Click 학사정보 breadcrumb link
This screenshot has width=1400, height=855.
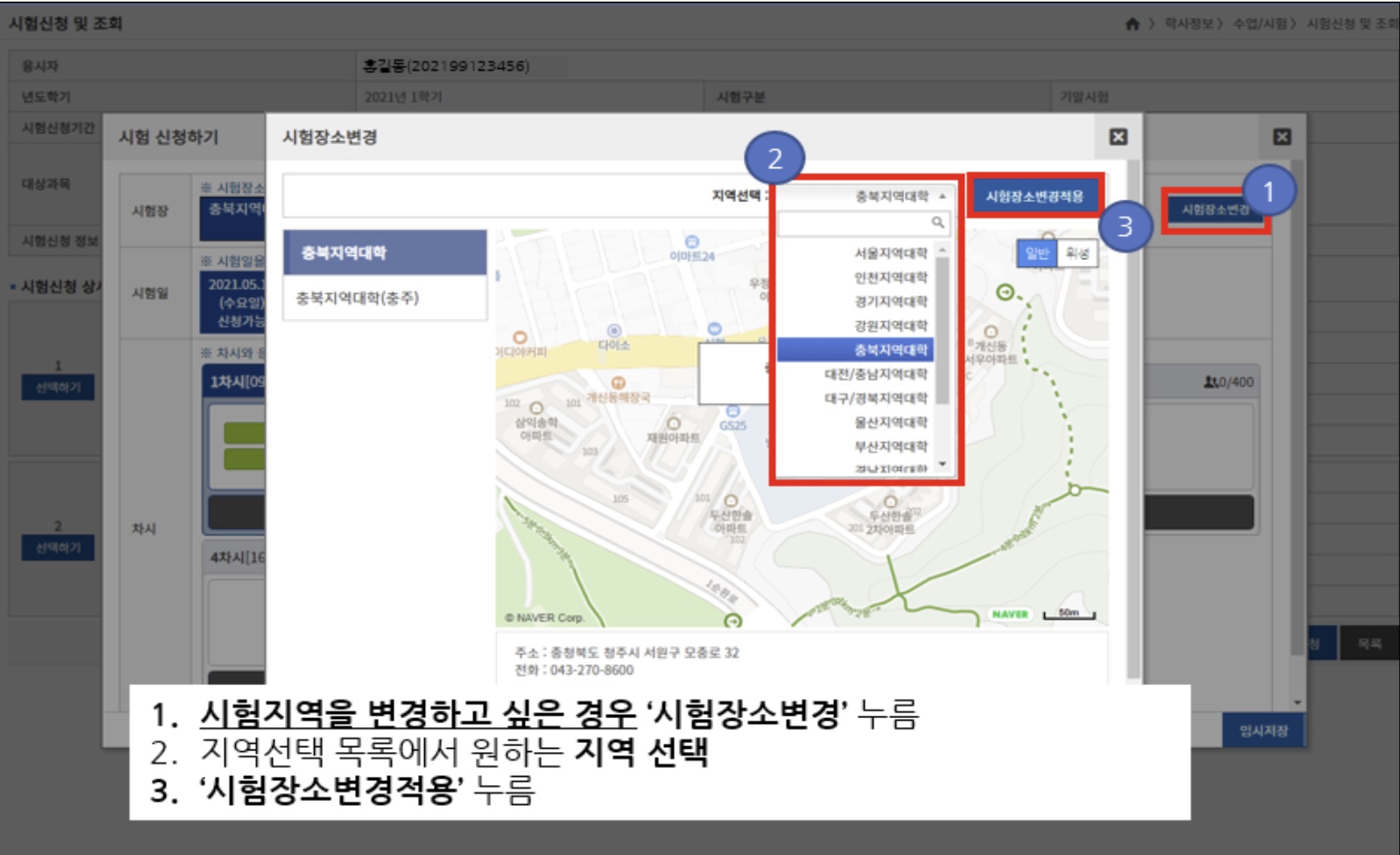pos(1189,24)
